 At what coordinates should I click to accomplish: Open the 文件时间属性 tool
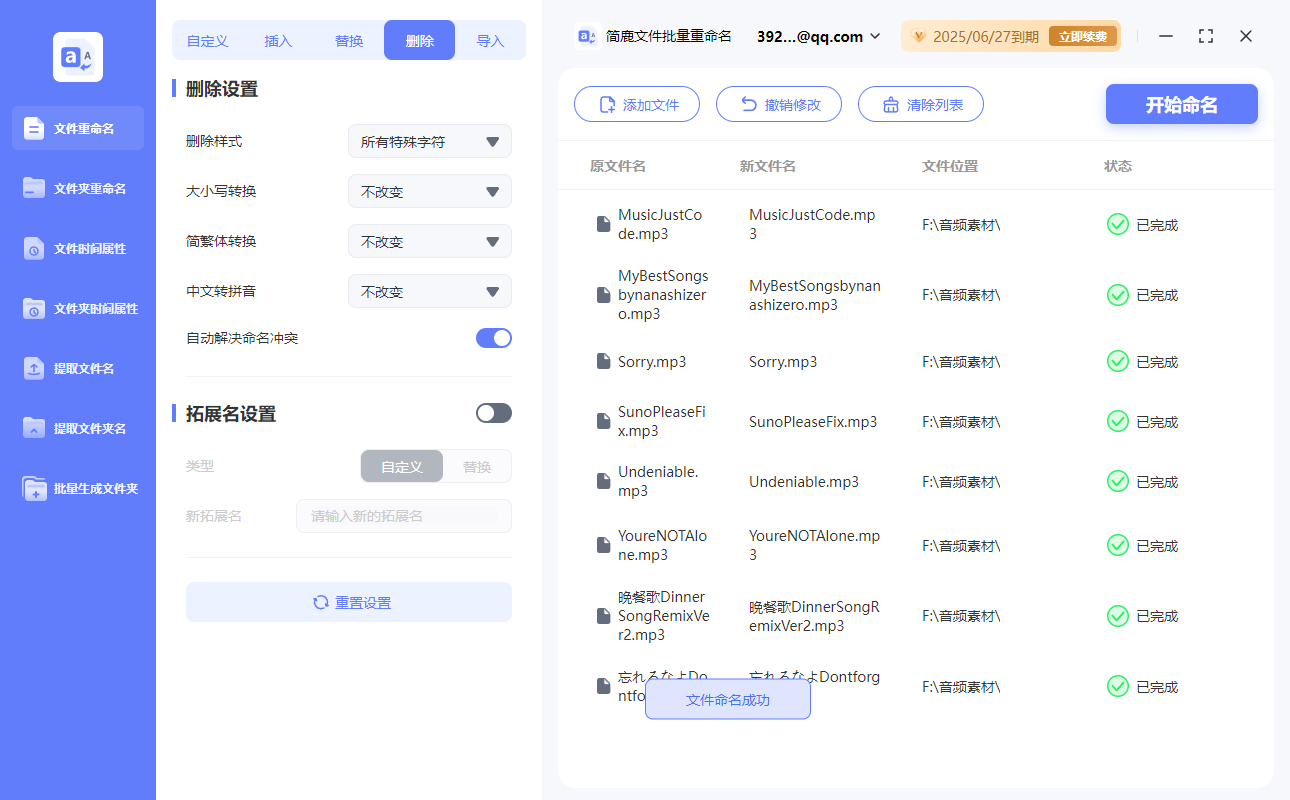click(x=77, y=248)
